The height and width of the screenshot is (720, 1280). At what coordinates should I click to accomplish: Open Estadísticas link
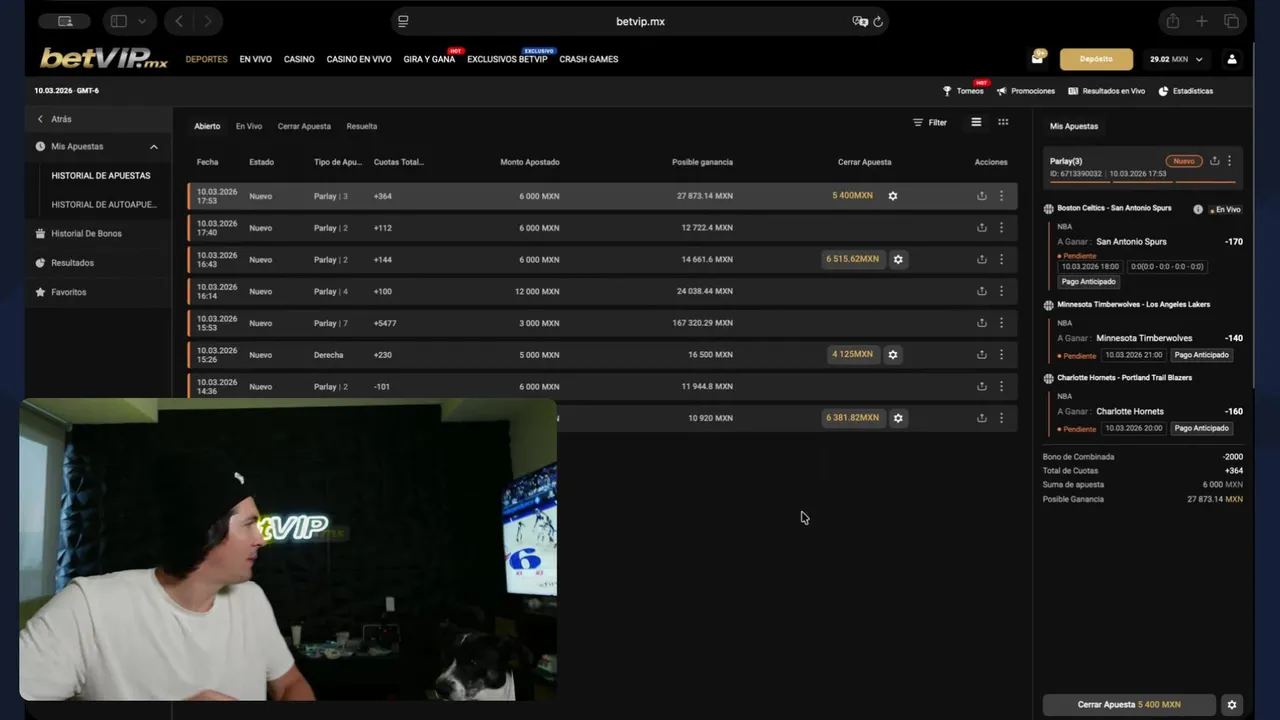(x=1186, y=91)
